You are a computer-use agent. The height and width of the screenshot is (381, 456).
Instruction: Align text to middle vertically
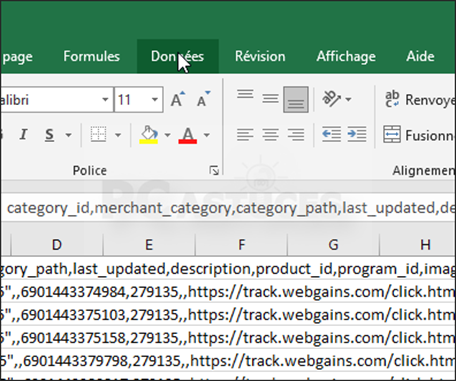270,99
